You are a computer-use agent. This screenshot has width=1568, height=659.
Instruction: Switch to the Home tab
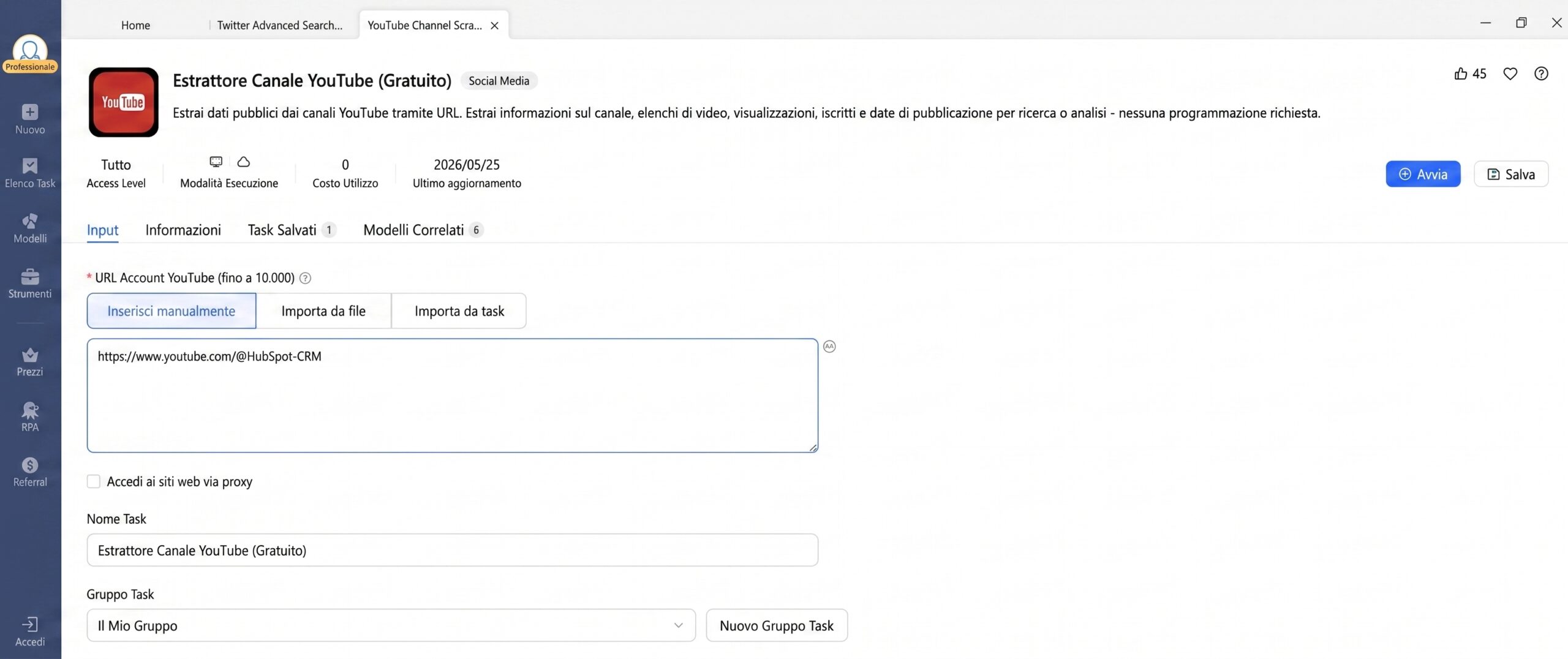(x=135, y=25)
